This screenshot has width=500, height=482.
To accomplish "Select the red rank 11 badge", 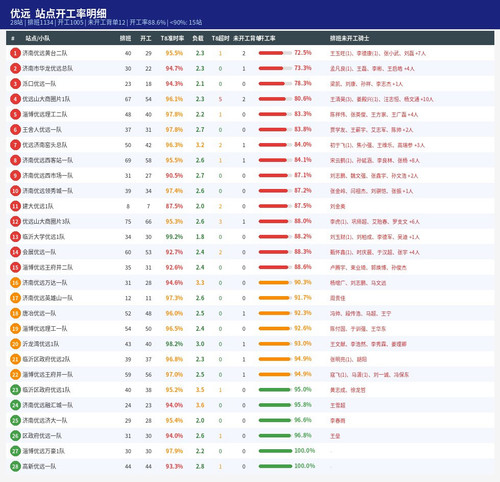I will click(x=15, y=206).
